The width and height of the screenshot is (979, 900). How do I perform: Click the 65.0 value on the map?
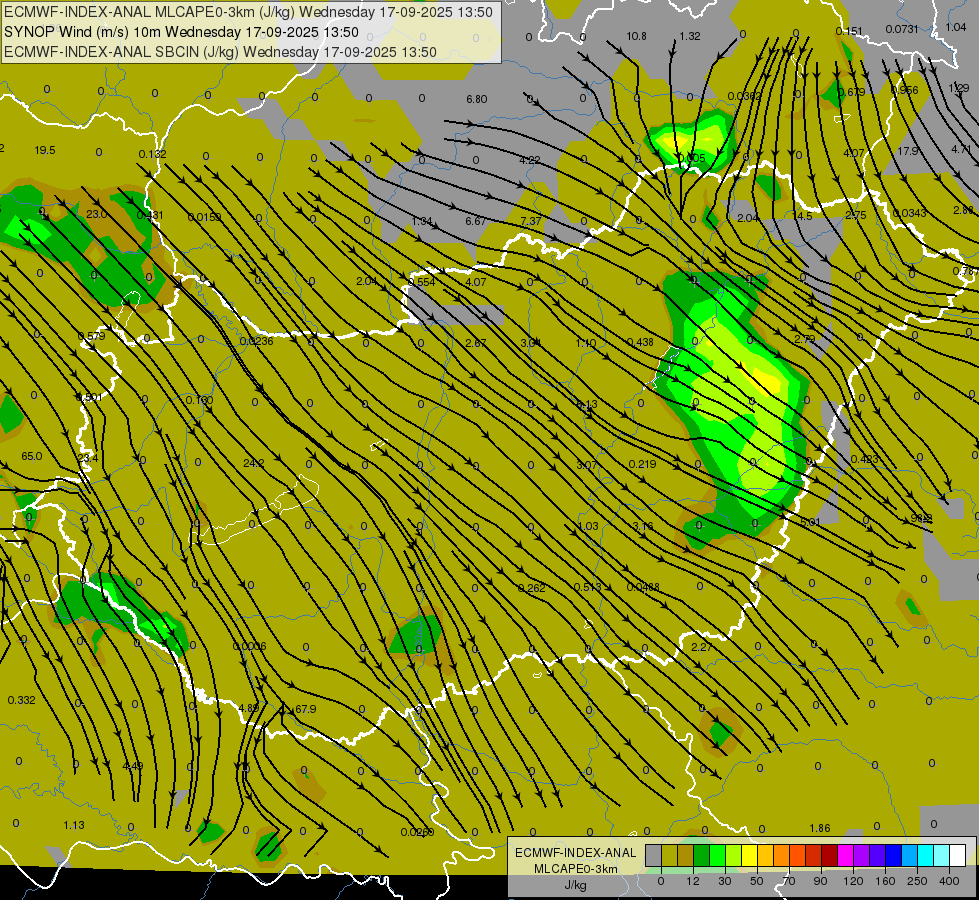click(32, 456)
